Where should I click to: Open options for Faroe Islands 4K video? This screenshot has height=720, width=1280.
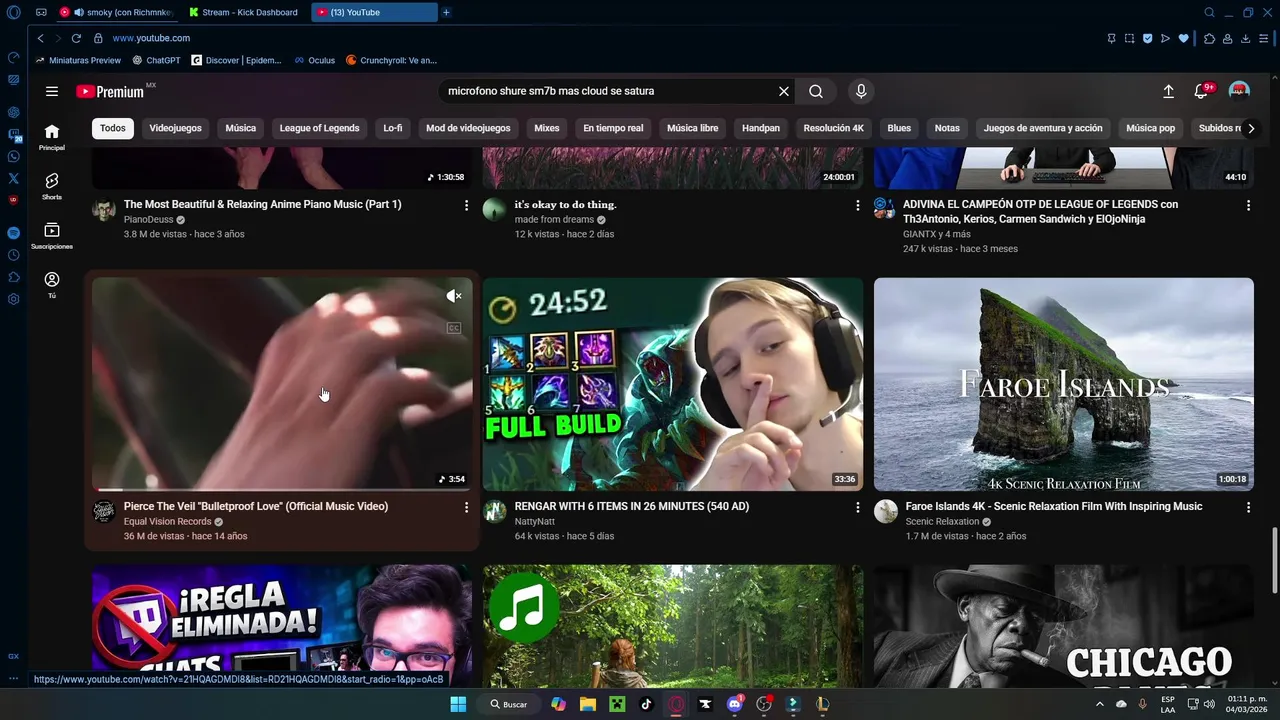pyautogui.click(x=1248, y=507)
